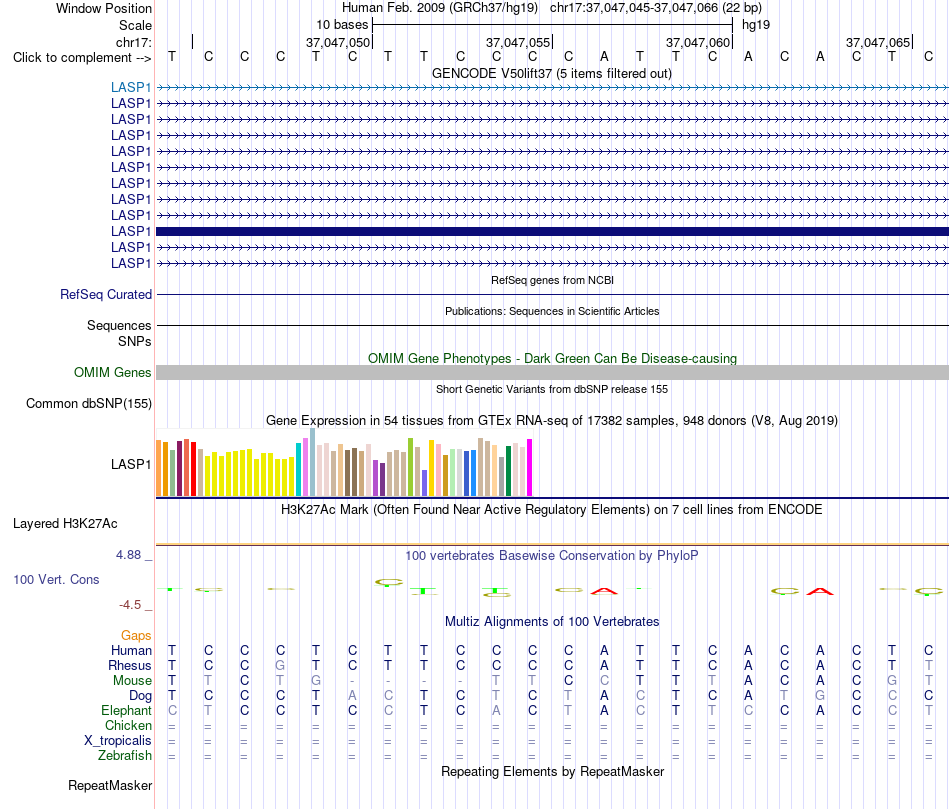This screenshot has width=950, height=809.
Task: Select the Elephant alignment row label
Action: [x=126, y=711]
